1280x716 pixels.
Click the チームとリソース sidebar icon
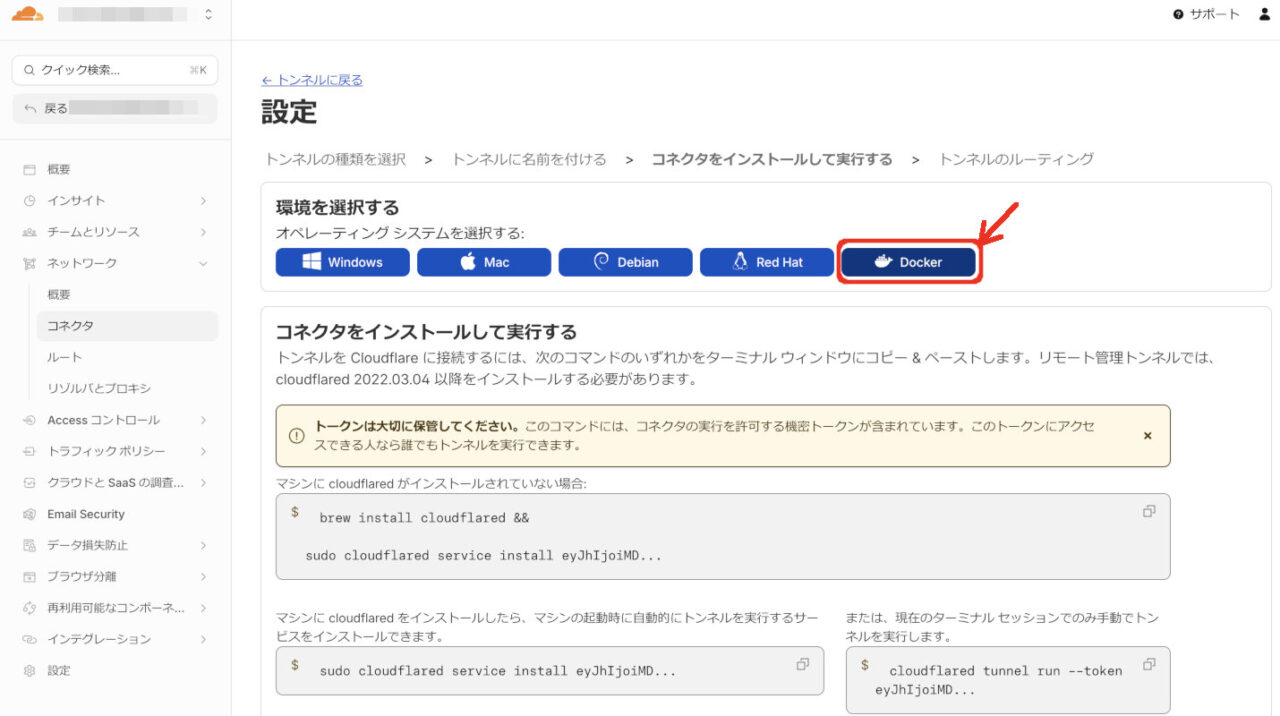click(29, 232)
